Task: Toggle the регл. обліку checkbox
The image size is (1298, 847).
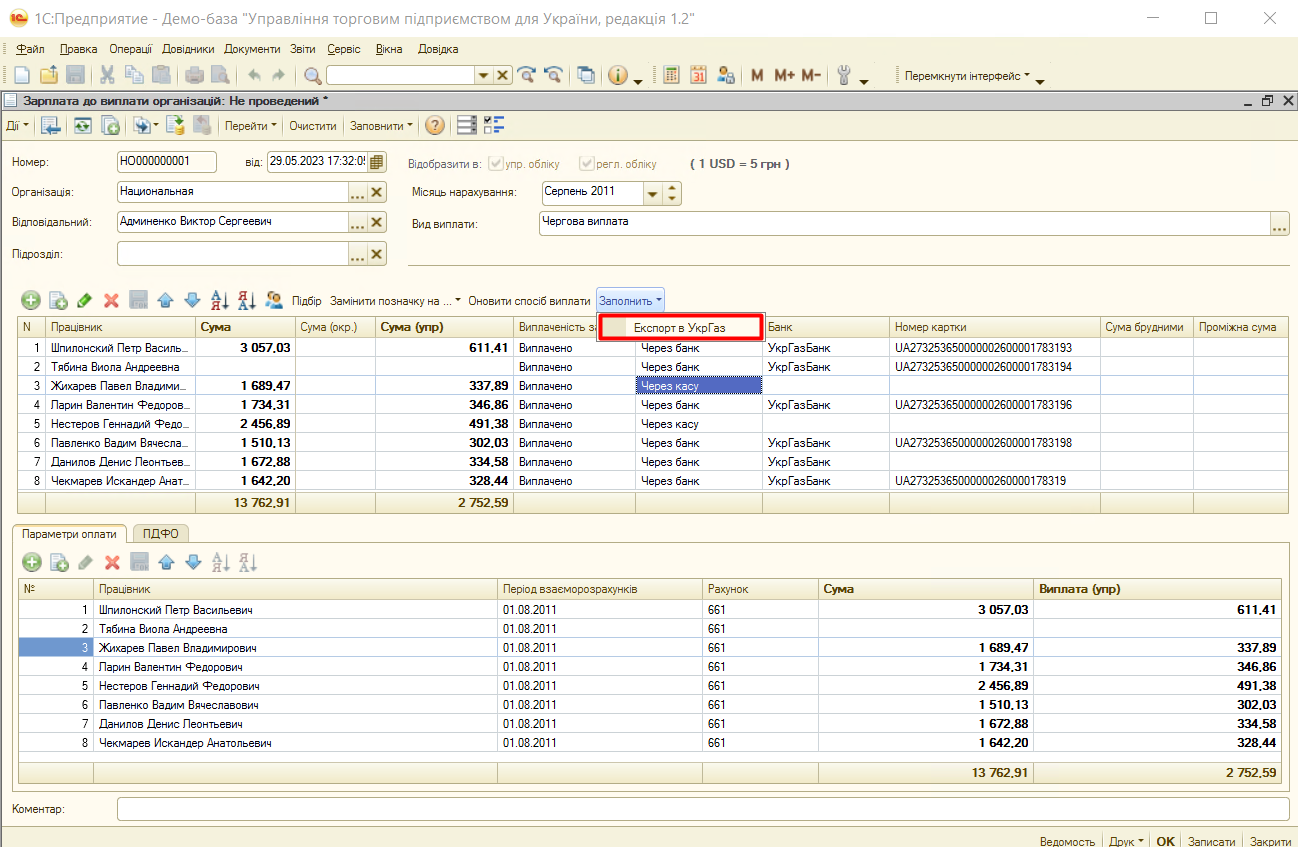Action: coord(587,164)
